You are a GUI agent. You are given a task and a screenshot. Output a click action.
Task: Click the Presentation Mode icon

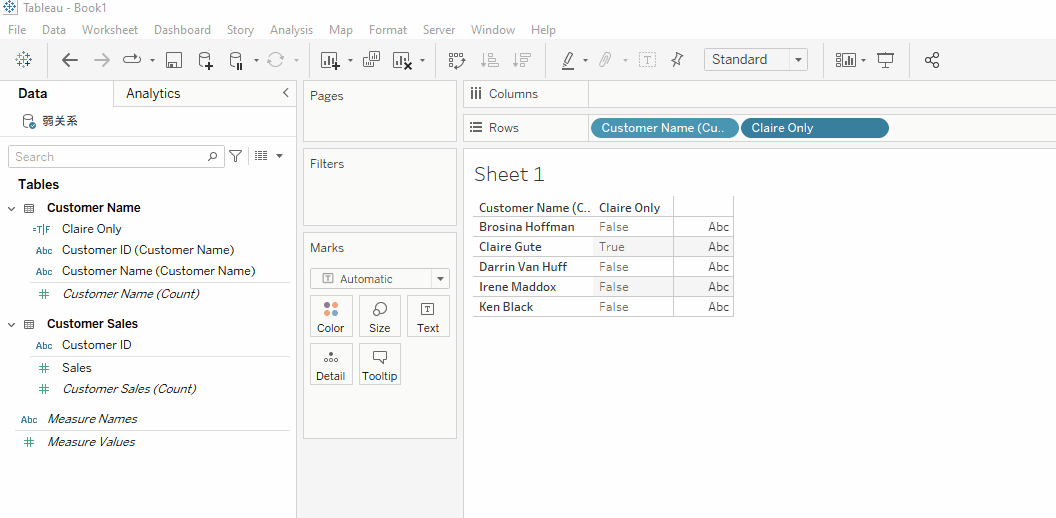point(885,60)
